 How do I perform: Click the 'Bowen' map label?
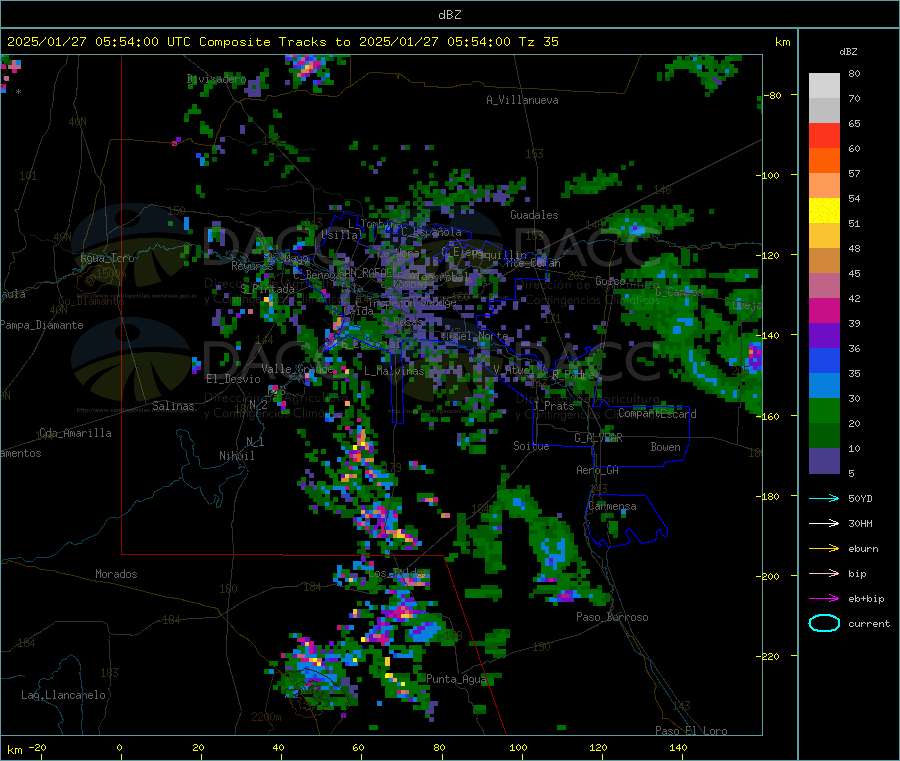(666, 447)
